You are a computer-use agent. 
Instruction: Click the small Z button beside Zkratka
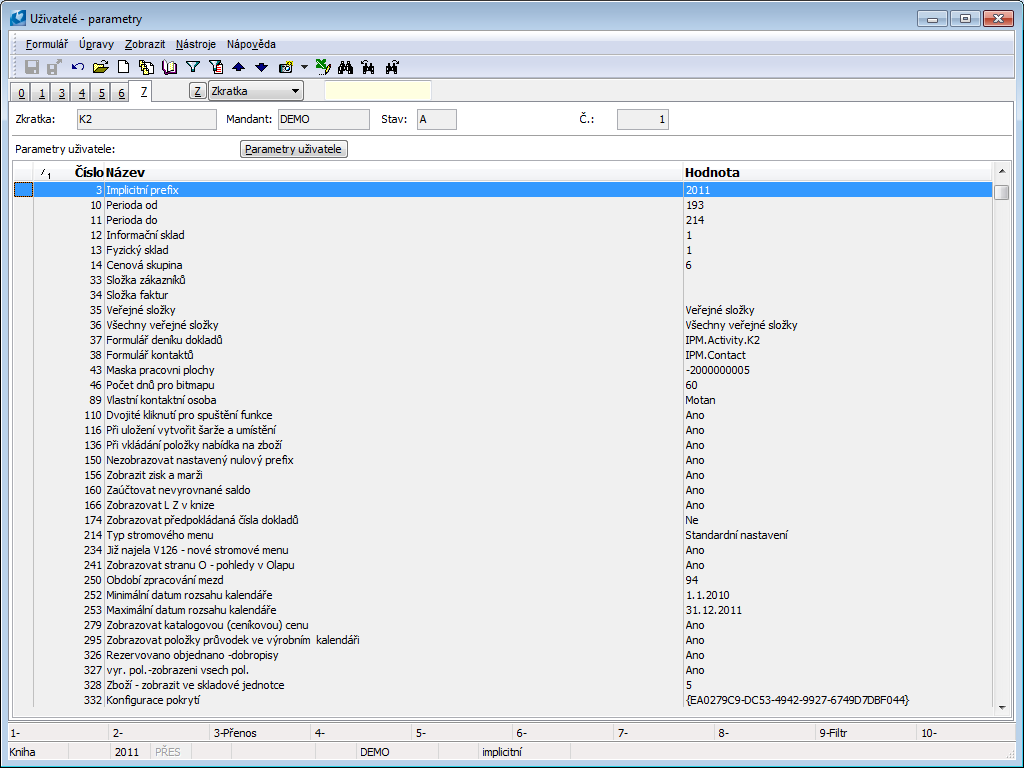(198, 91)
